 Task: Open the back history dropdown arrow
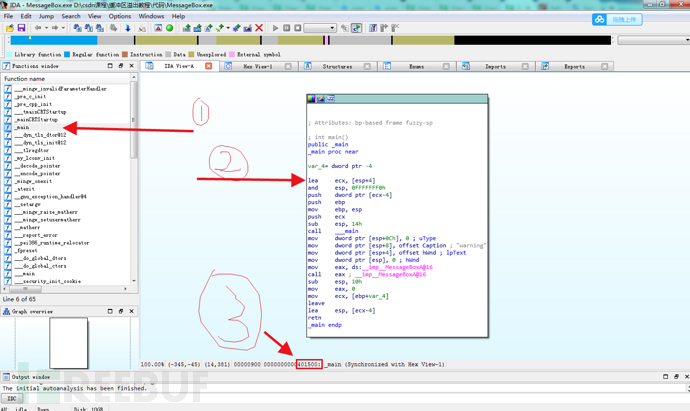point(46,28)
